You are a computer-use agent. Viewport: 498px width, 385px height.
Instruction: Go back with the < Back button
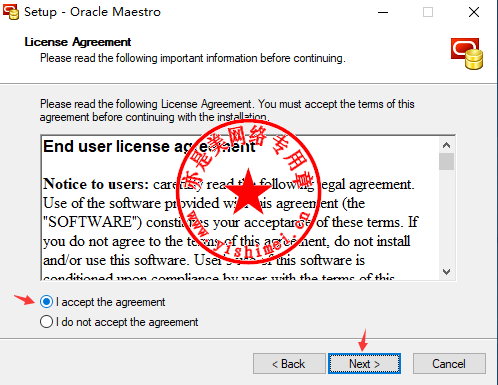coord(289,364)
